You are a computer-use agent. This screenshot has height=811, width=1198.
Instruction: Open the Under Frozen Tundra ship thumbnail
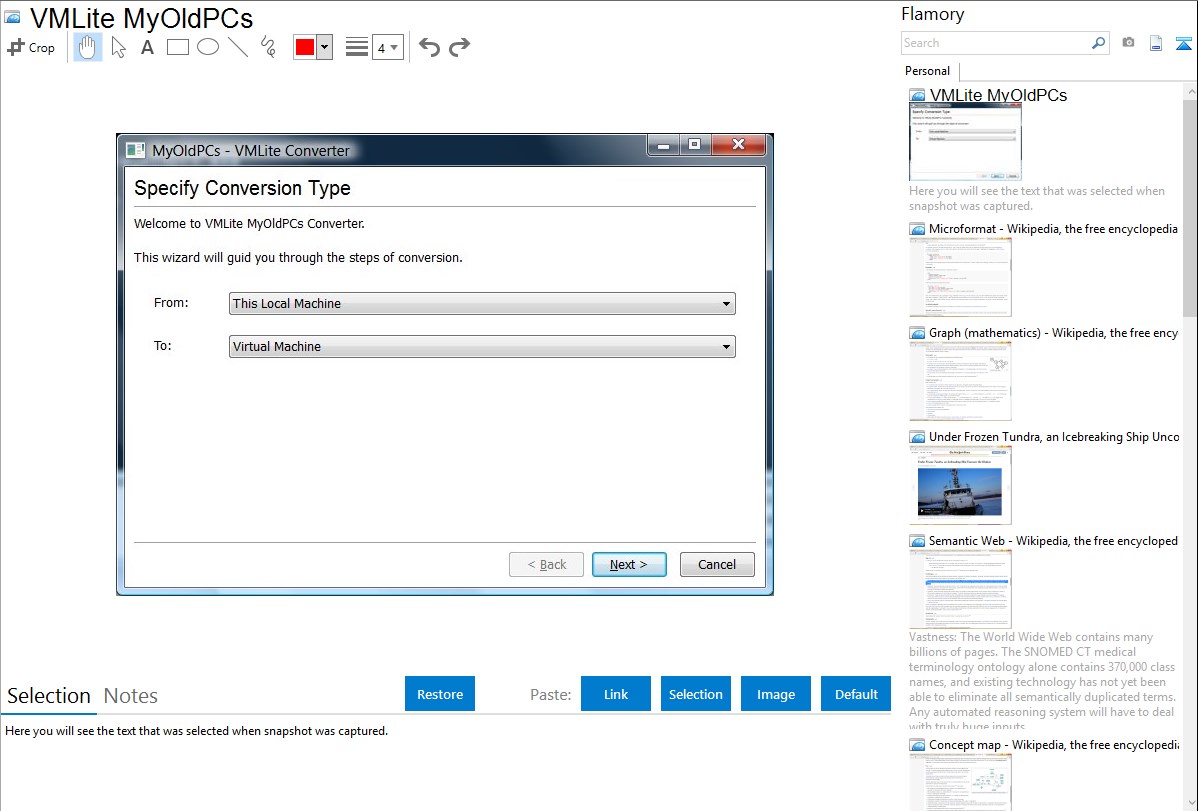[960, 485]
